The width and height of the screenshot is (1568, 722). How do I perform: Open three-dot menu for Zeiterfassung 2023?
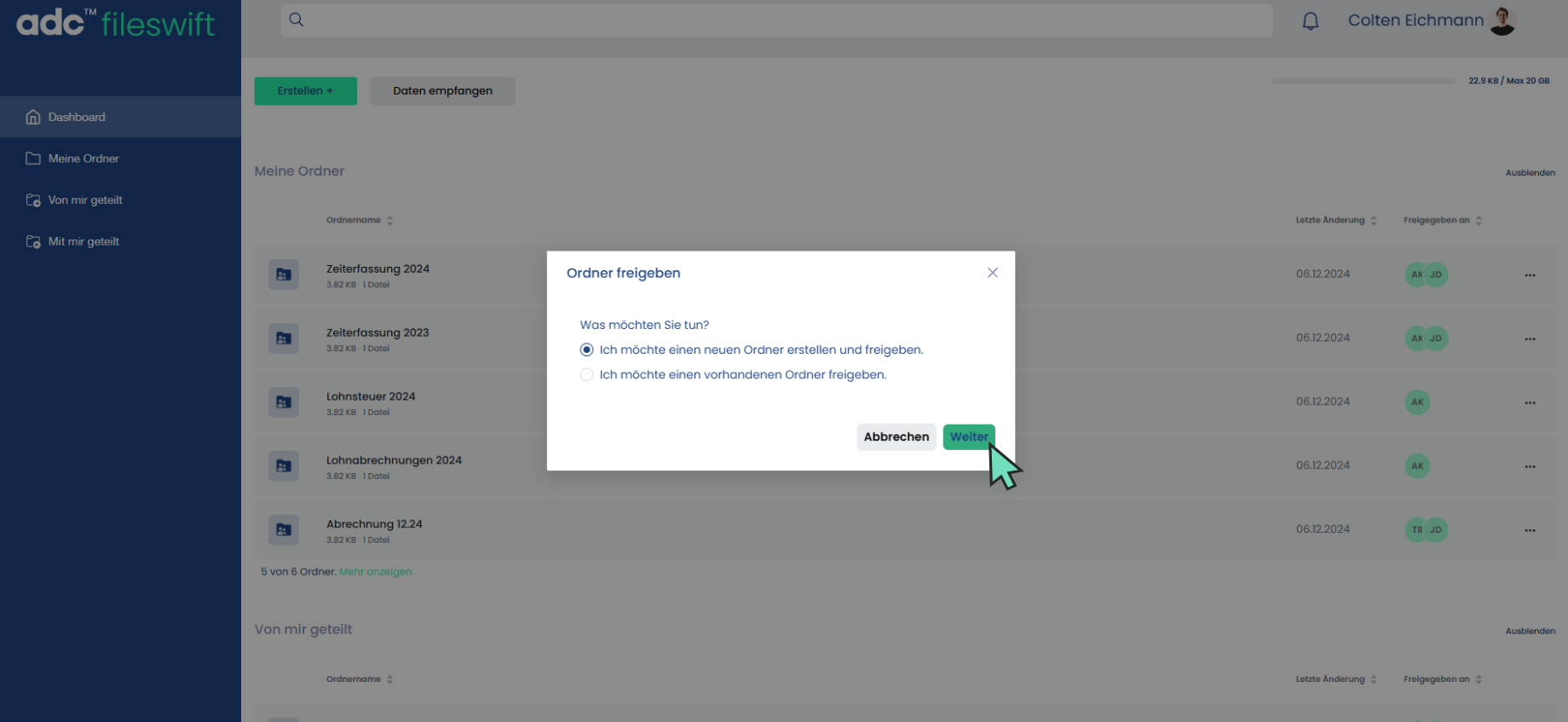click(1530, 339)
